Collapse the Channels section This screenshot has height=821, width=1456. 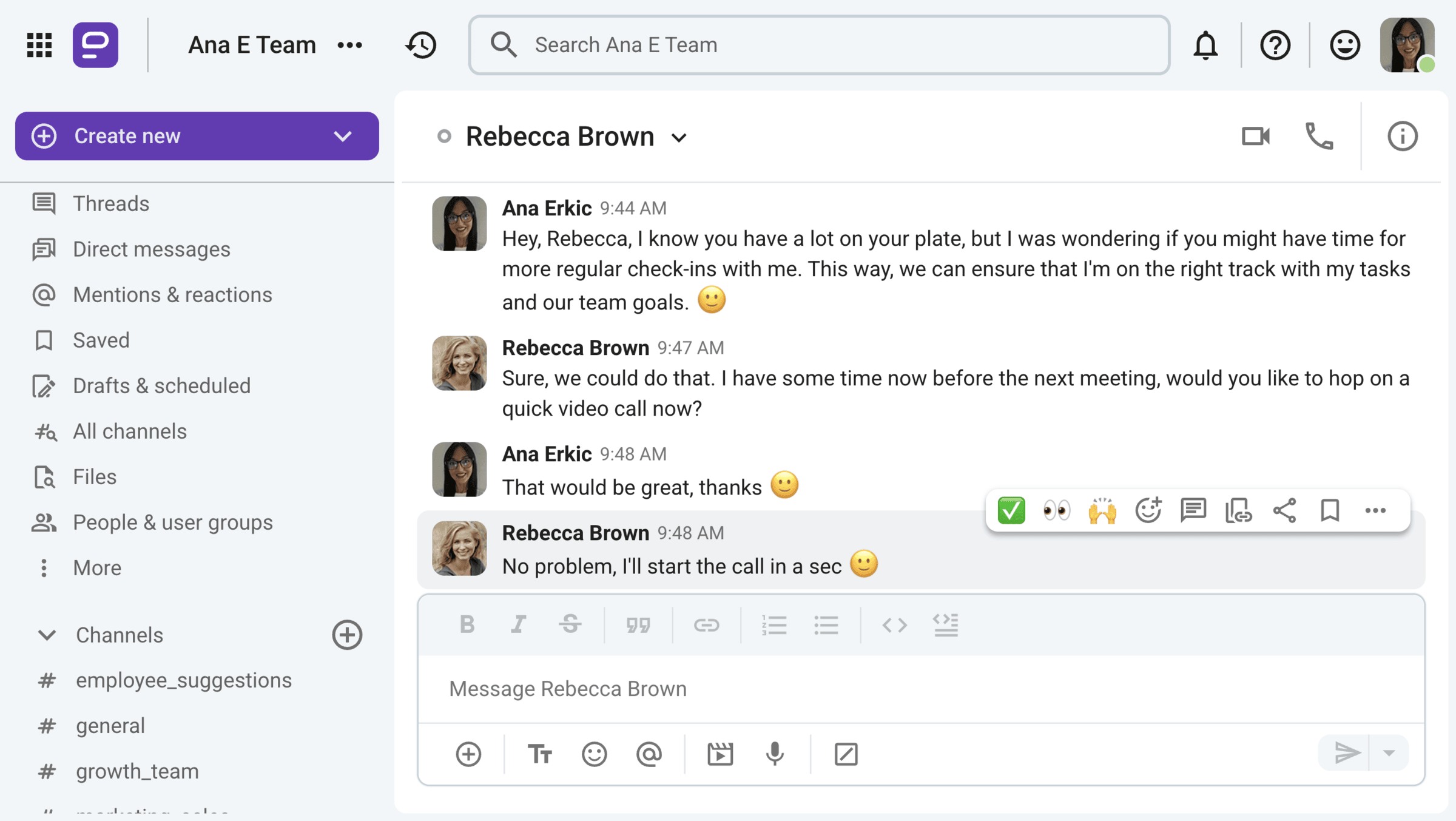pyautogui.click(x=47, y=635)
